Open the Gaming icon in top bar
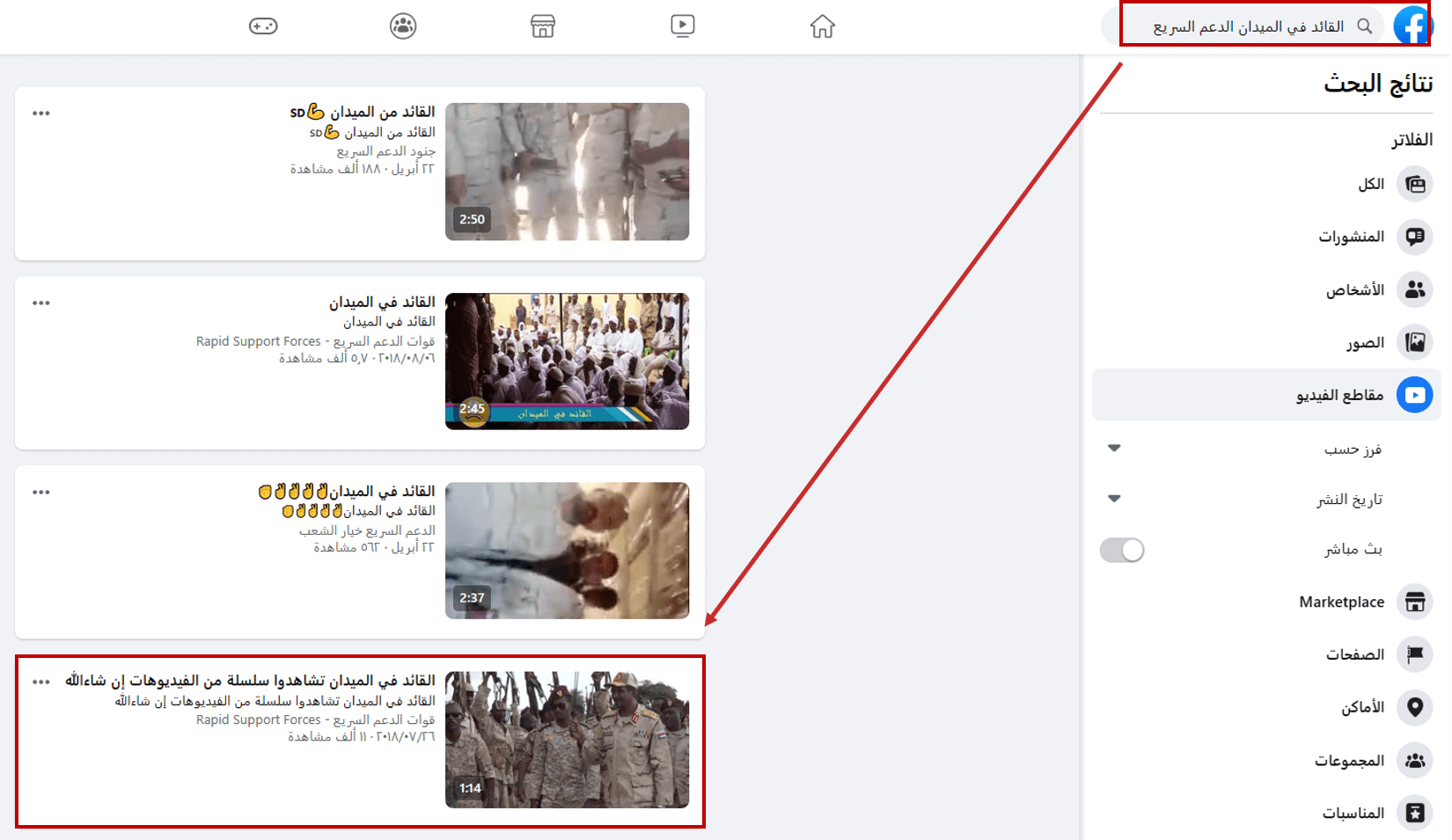1452x840 pixels. [263, 26]
